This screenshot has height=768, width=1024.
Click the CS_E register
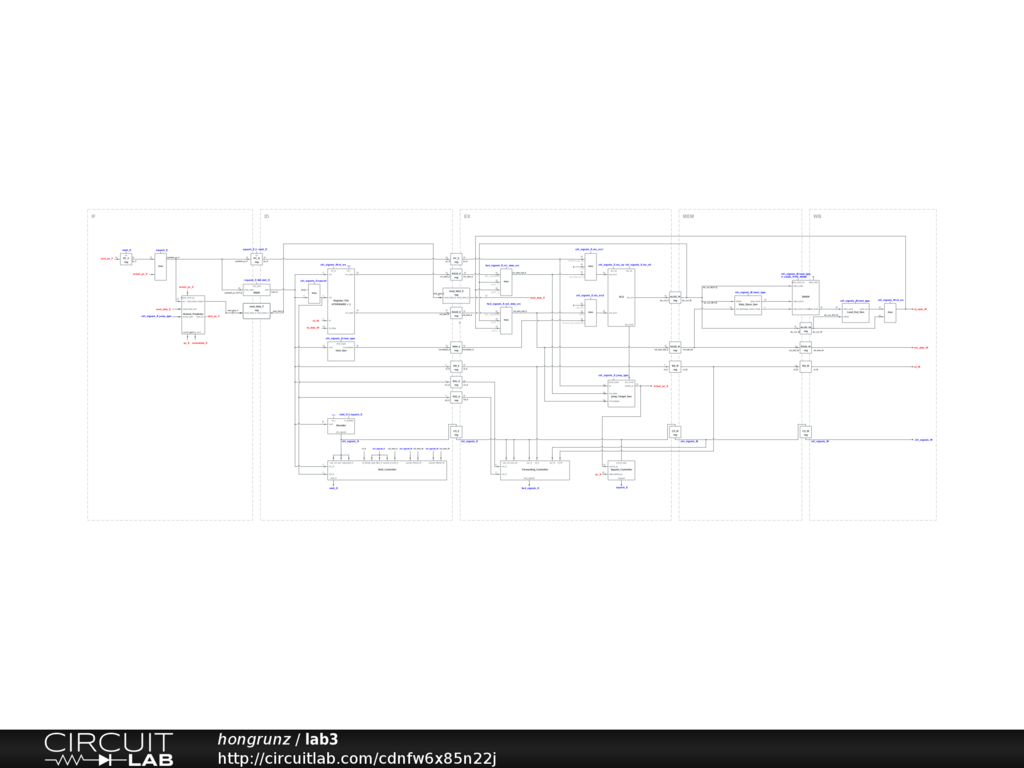coord(456,432)
